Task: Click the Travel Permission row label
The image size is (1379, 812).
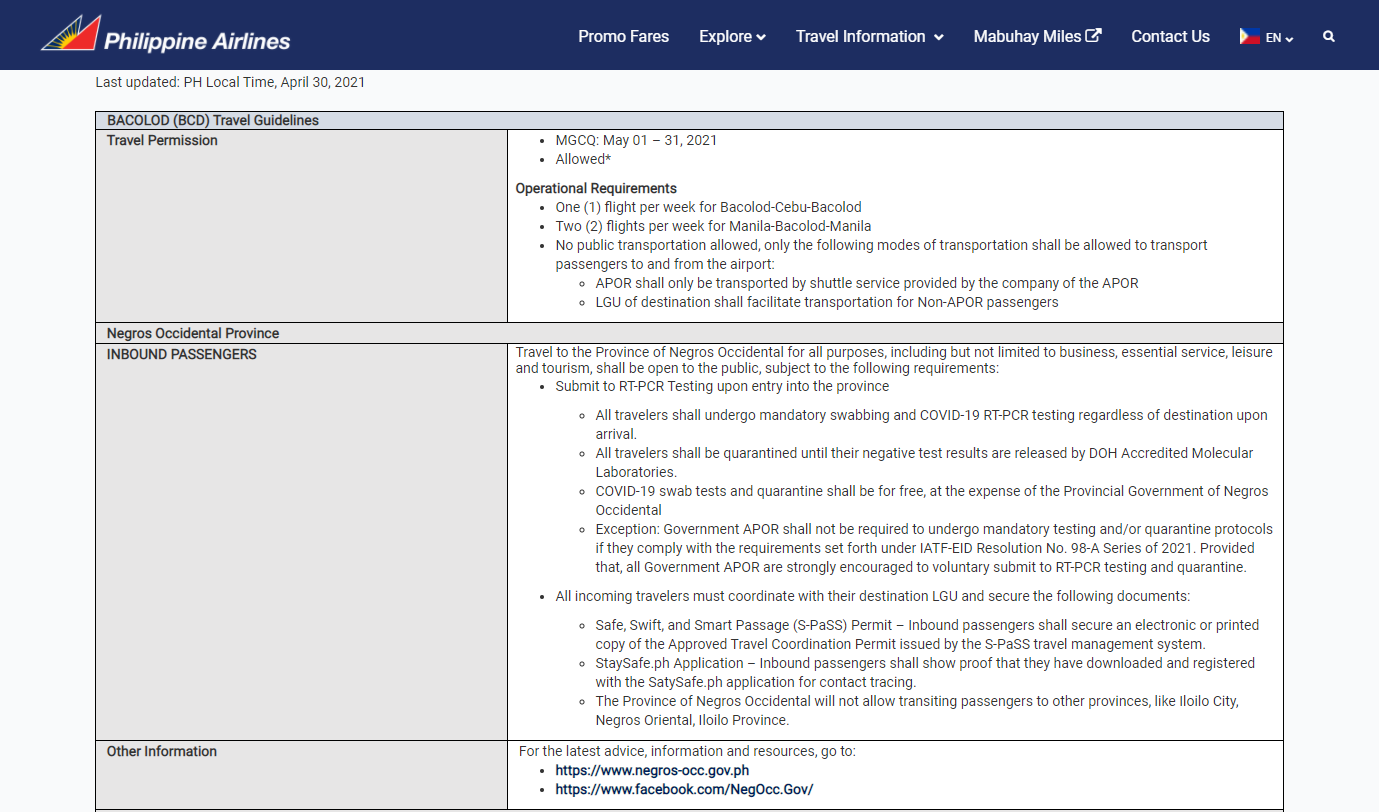Action: point(162,140)
